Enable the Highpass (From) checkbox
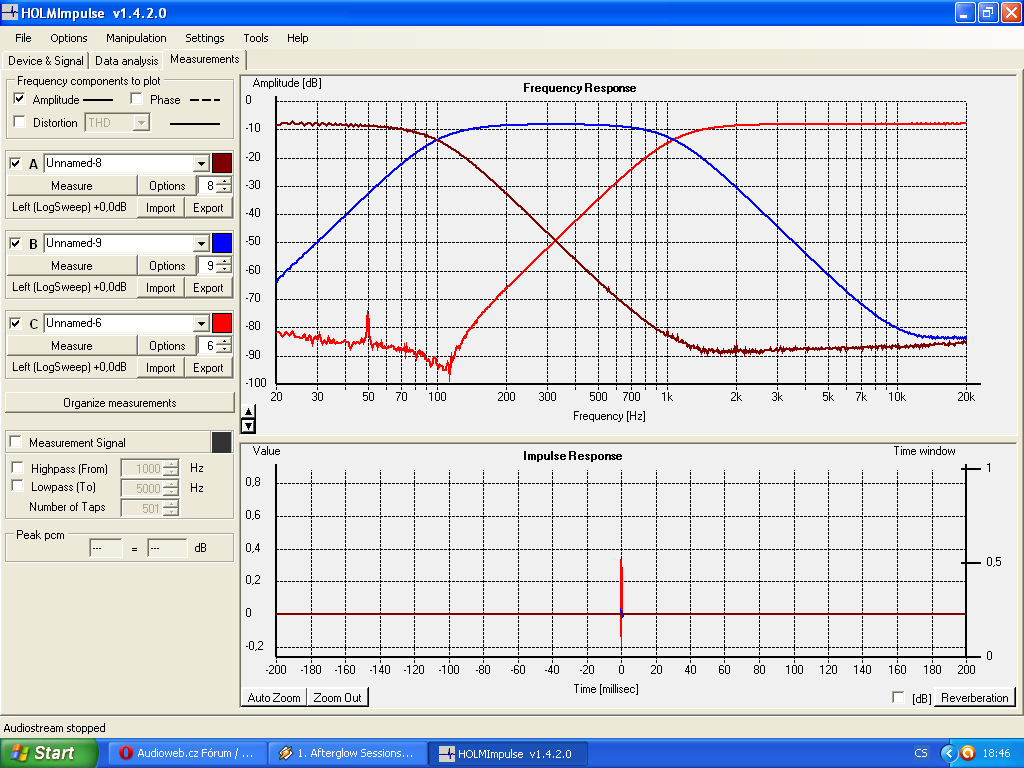 18,468
